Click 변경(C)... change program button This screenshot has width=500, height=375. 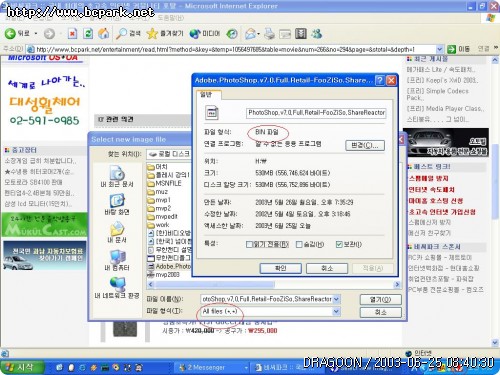(x=365, y=145)
